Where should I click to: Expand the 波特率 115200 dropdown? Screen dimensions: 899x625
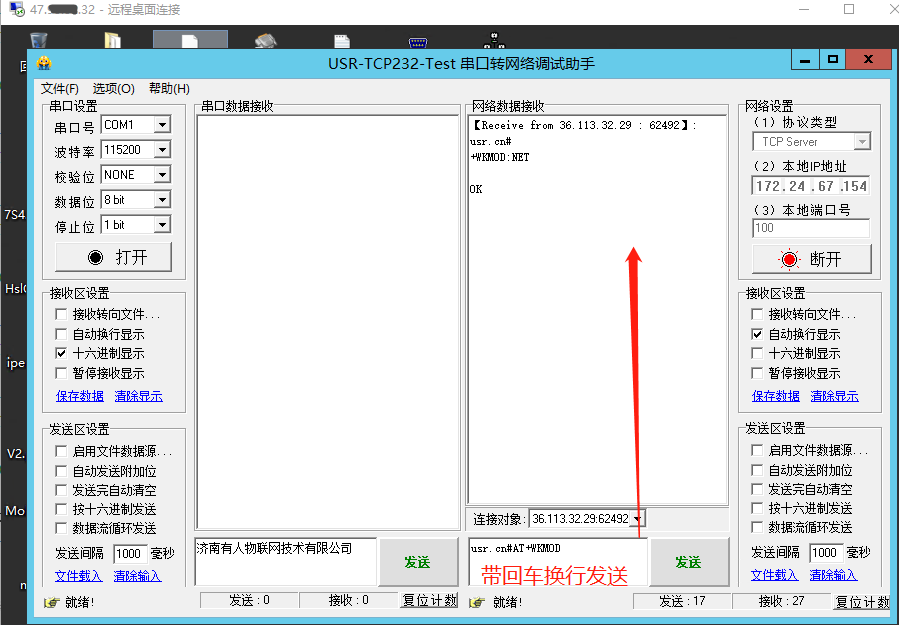[x=162, y=150]
